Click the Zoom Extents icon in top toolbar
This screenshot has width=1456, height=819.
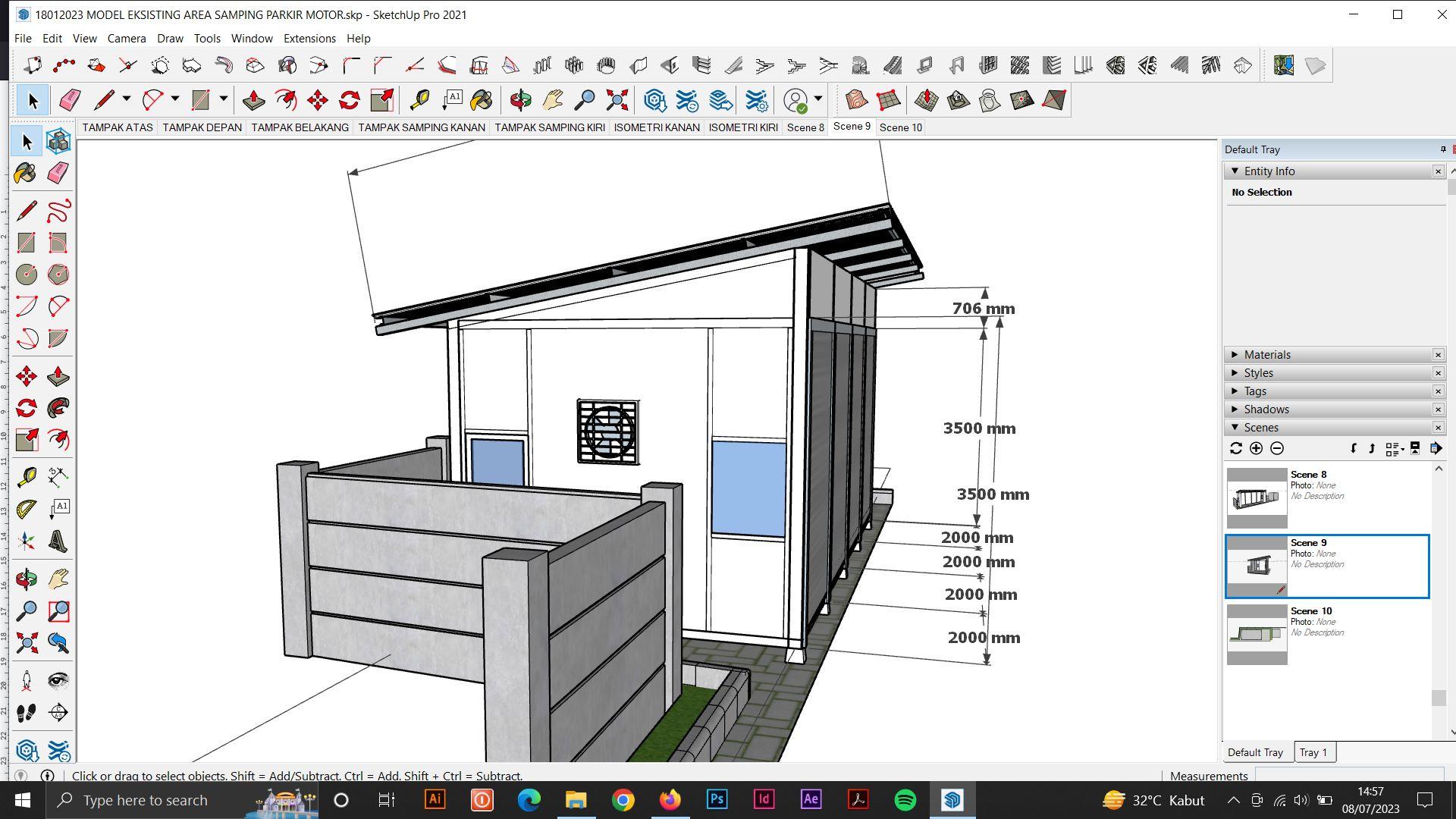pos(617,100)
